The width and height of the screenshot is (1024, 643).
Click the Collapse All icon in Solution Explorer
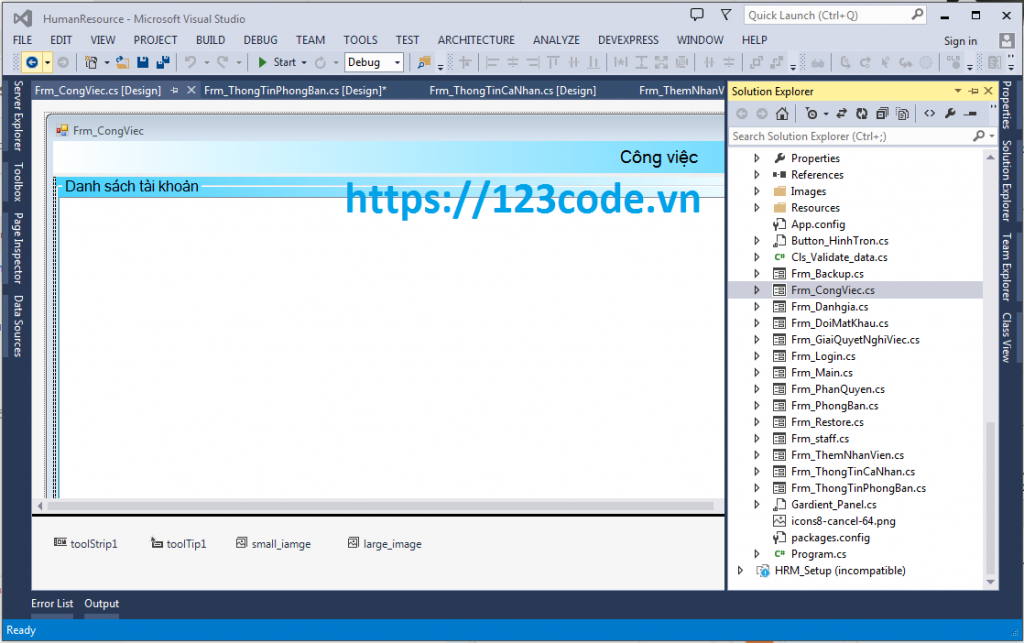(883, 112)
